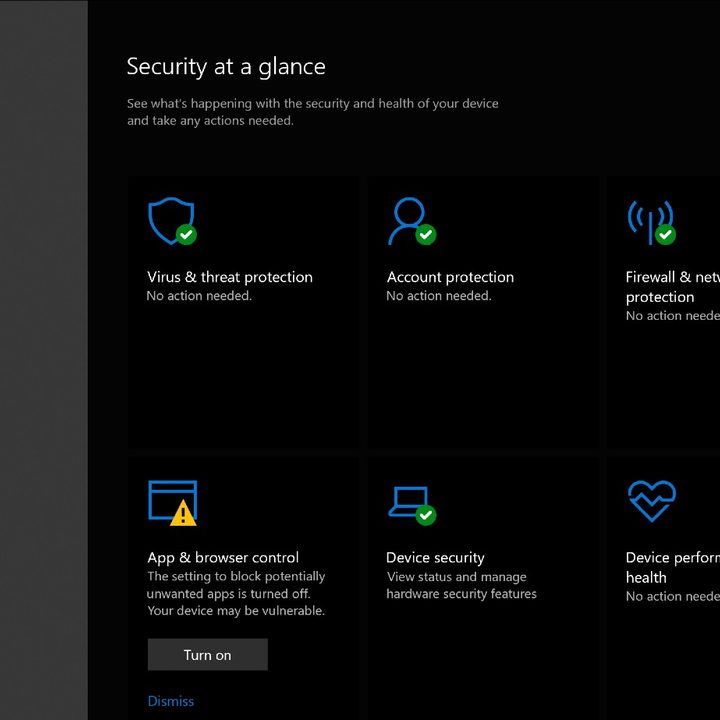This screenshot has height=720, width=720.
Task: Open the Device security laptop icon
Action: [412, 505]
